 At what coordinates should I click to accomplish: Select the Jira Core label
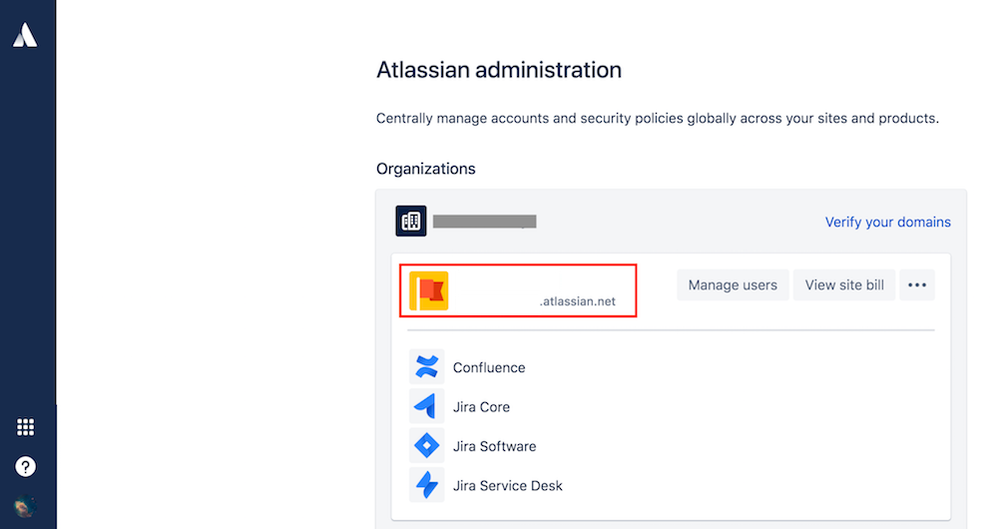tap(481, 407)
